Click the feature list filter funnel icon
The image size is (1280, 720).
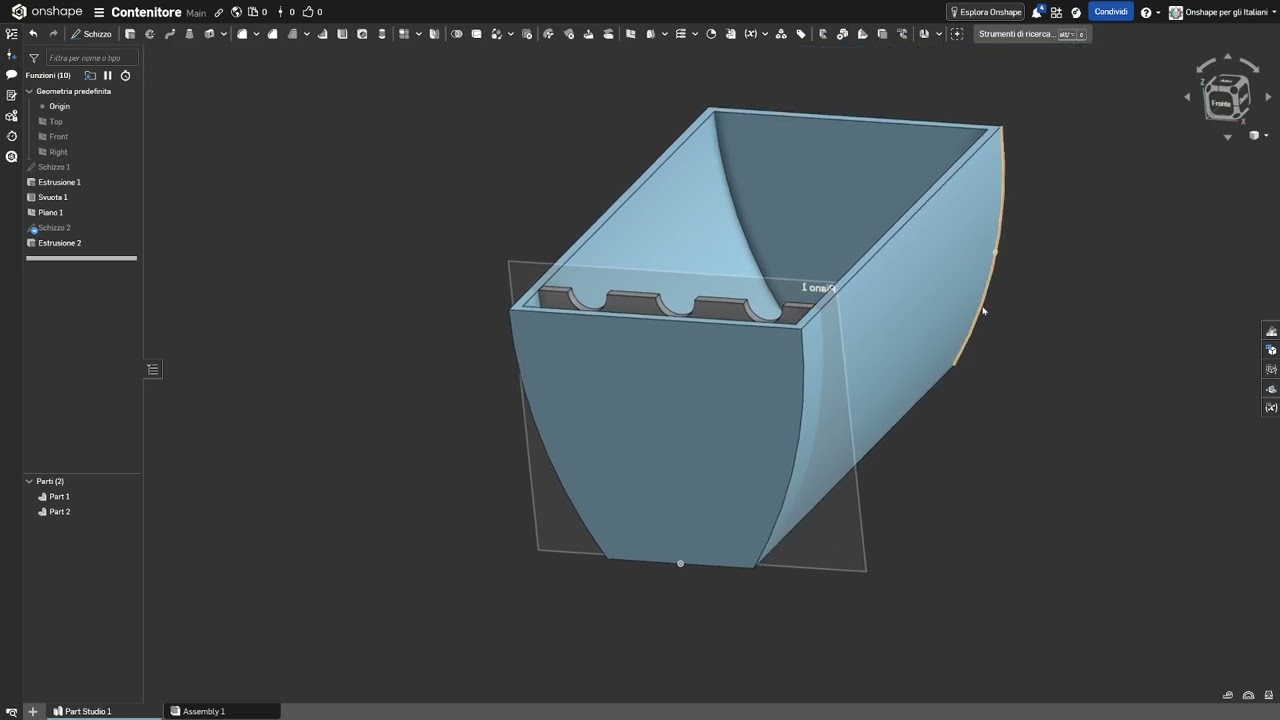tap(34, 58)
